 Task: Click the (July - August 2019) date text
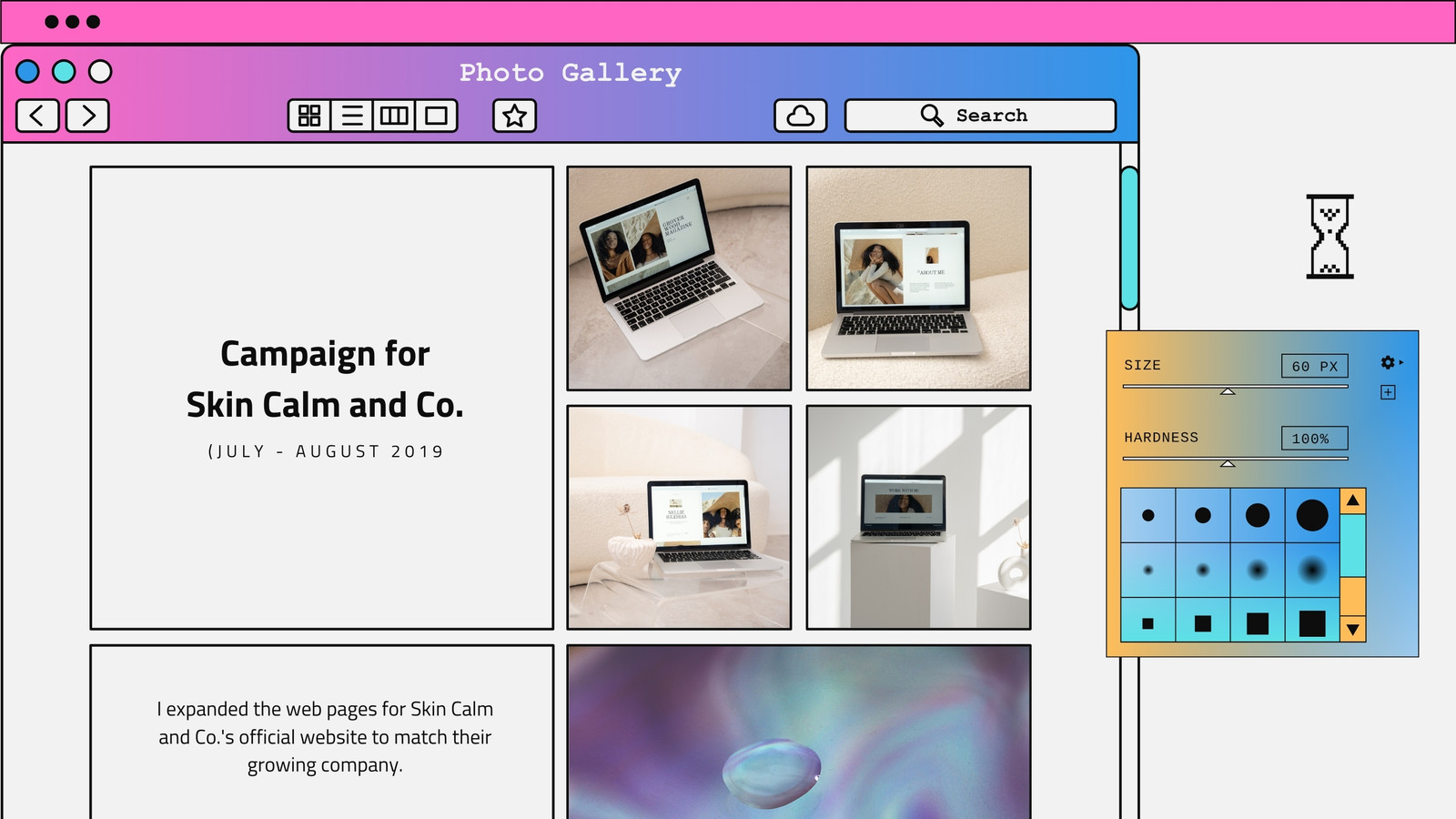click(325, 451)
